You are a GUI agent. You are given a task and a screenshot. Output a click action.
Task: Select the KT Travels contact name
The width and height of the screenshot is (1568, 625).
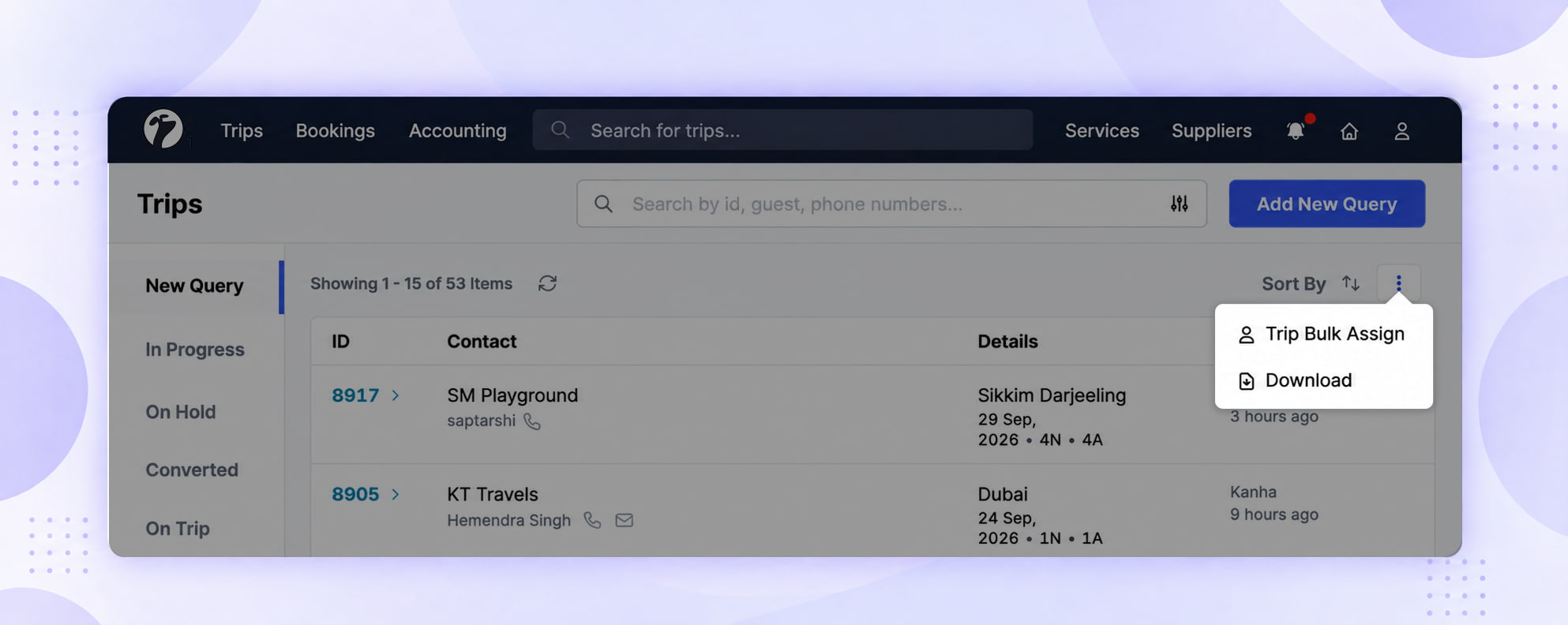(x=493, y=494)
